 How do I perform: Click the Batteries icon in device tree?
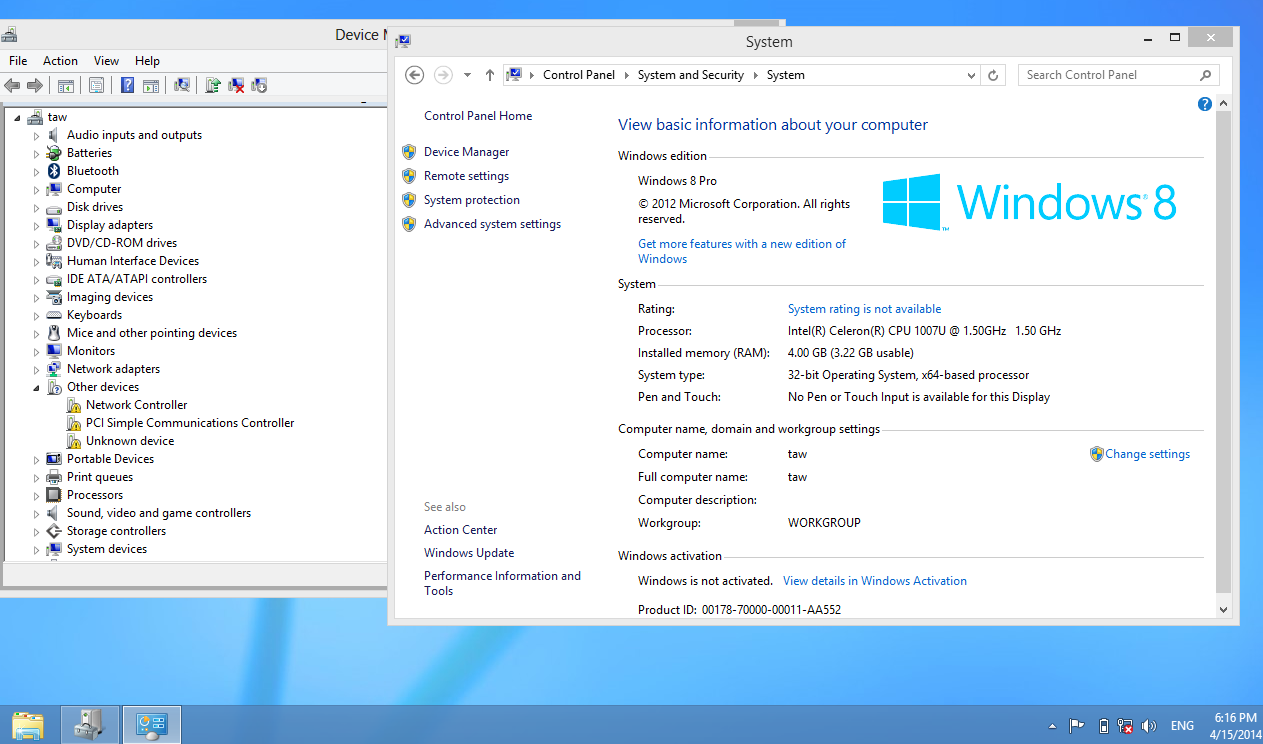coord(54,153)
